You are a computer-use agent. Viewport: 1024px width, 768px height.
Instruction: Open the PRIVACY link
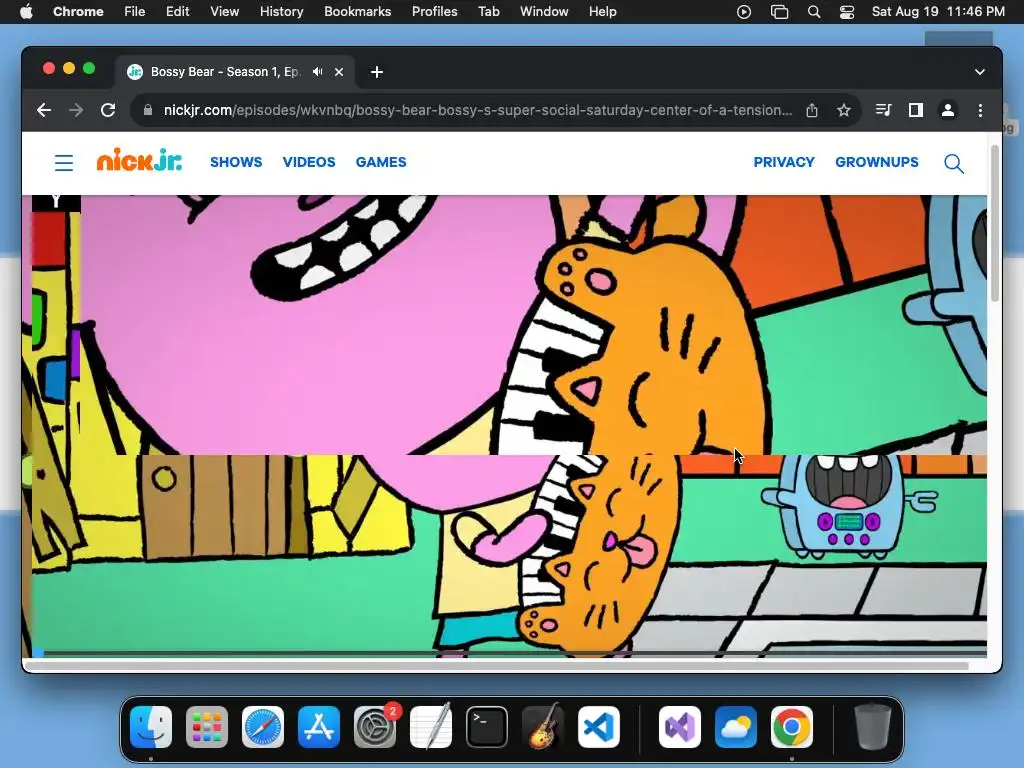pyautogui.click(x=784, y=162)
